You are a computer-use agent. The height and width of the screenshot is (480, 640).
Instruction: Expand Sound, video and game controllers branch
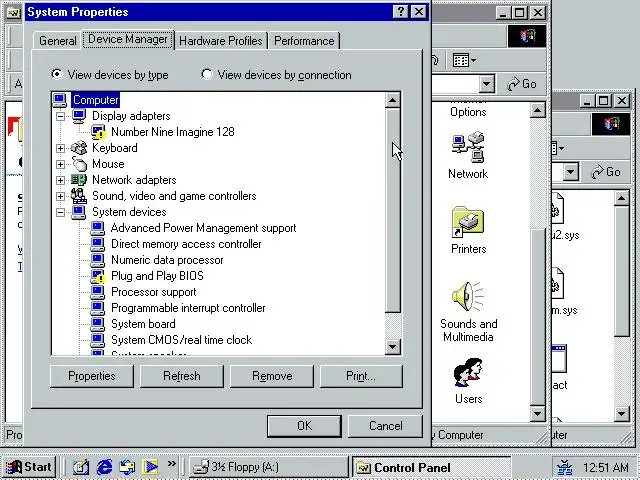pyautogui.click(x=60, y=196)
